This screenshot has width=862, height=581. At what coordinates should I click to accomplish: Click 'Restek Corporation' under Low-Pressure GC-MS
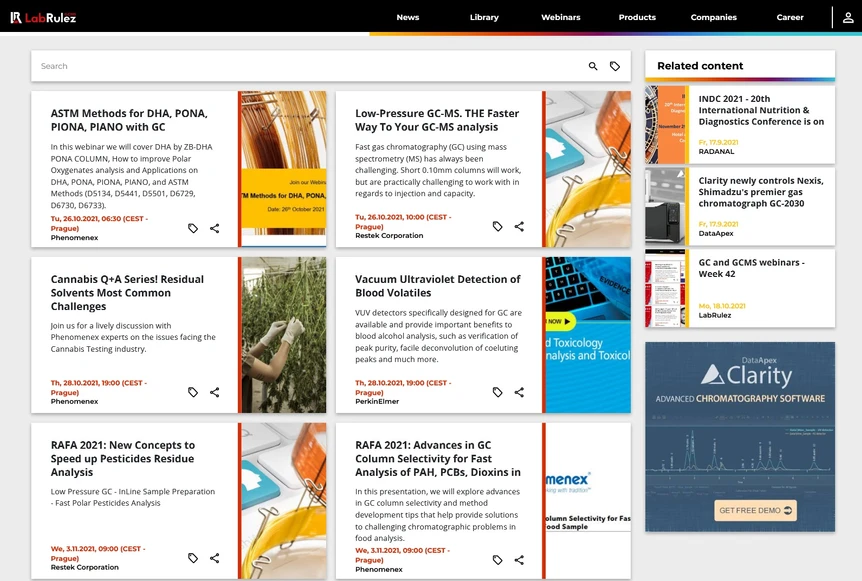click(x=389, y=235)
